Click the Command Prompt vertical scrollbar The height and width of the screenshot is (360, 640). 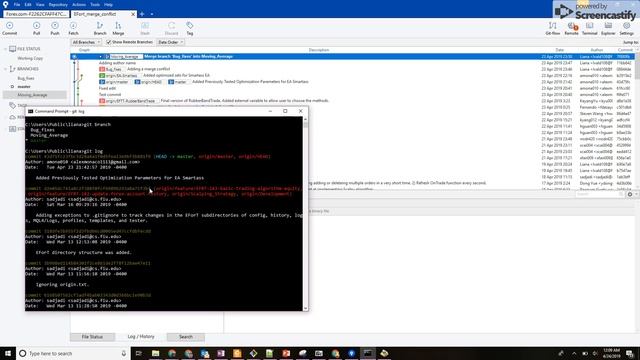(x=306, y=213)
